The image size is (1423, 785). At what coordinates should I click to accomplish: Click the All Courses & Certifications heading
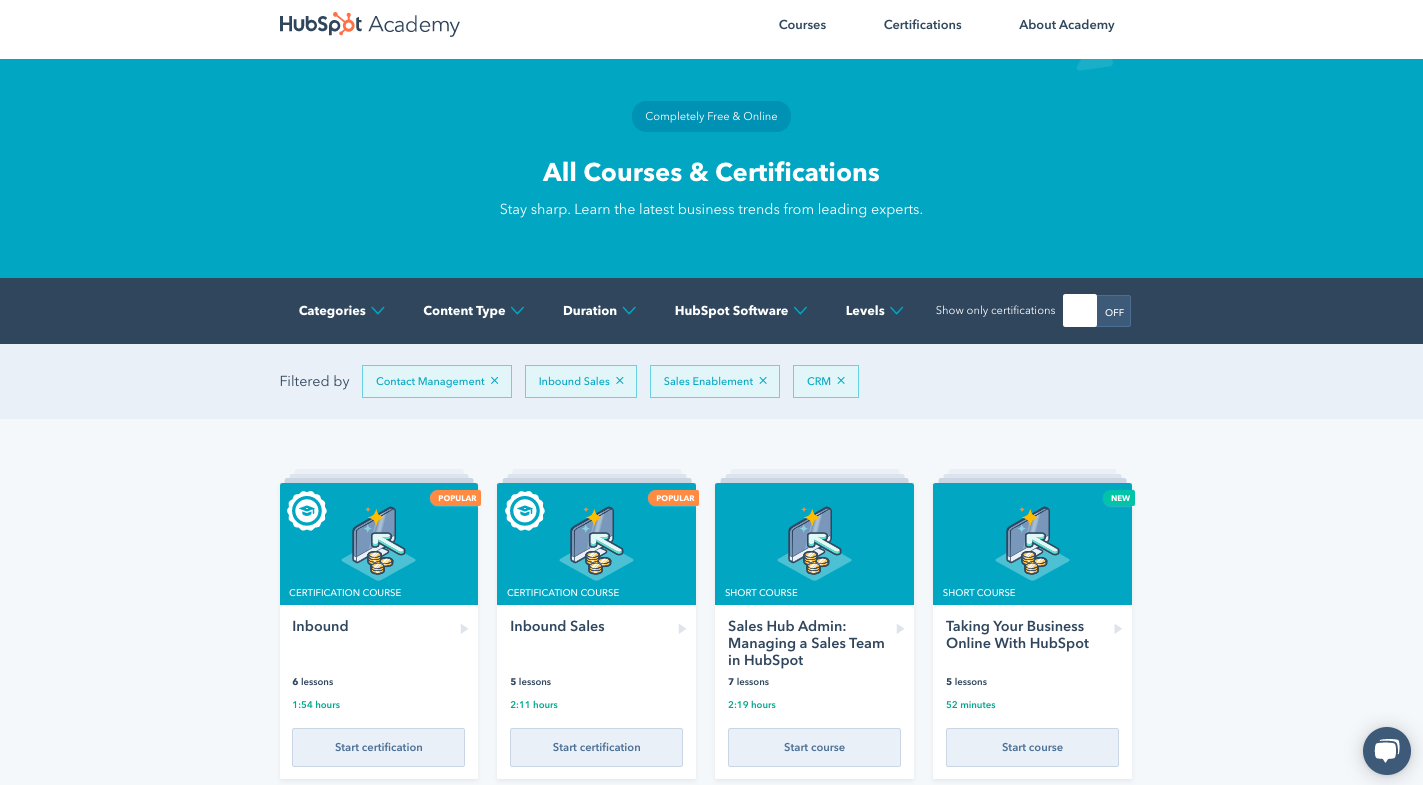711,172
